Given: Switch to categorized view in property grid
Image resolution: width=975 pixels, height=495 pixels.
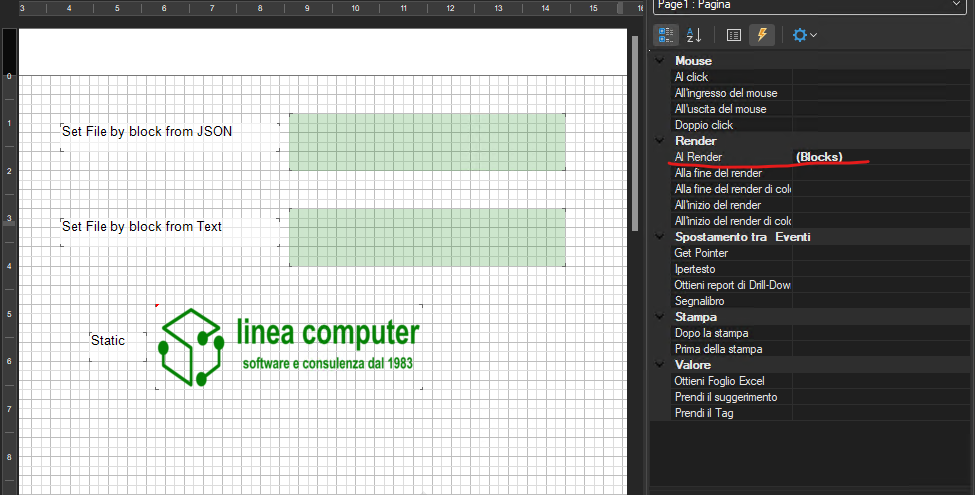Looking at the screenshot, I should click(665, 35).
